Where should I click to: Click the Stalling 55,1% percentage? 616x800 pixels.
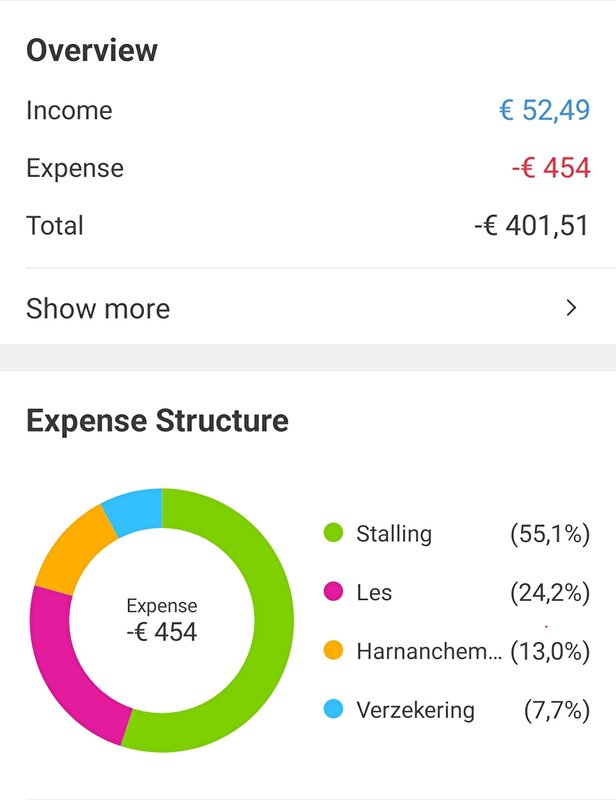coord(550,534)
